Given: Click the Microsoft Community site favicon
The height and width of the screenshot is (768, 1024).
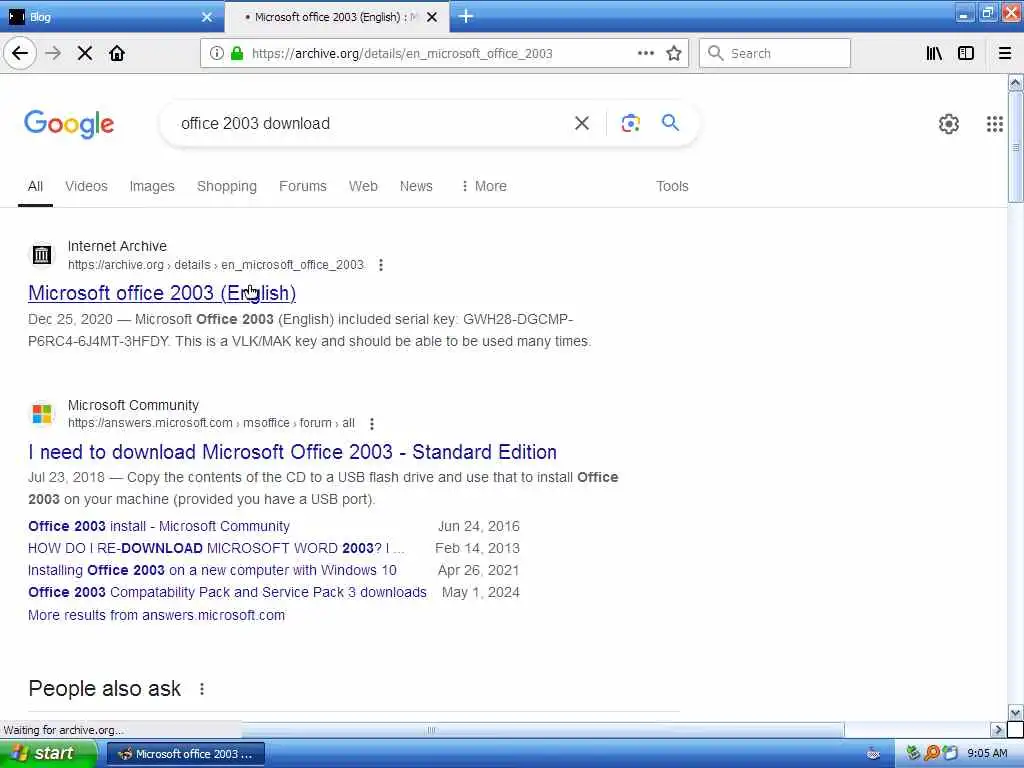Looking at the screenshot, I should pyautogui.click(x=42, y=413).
